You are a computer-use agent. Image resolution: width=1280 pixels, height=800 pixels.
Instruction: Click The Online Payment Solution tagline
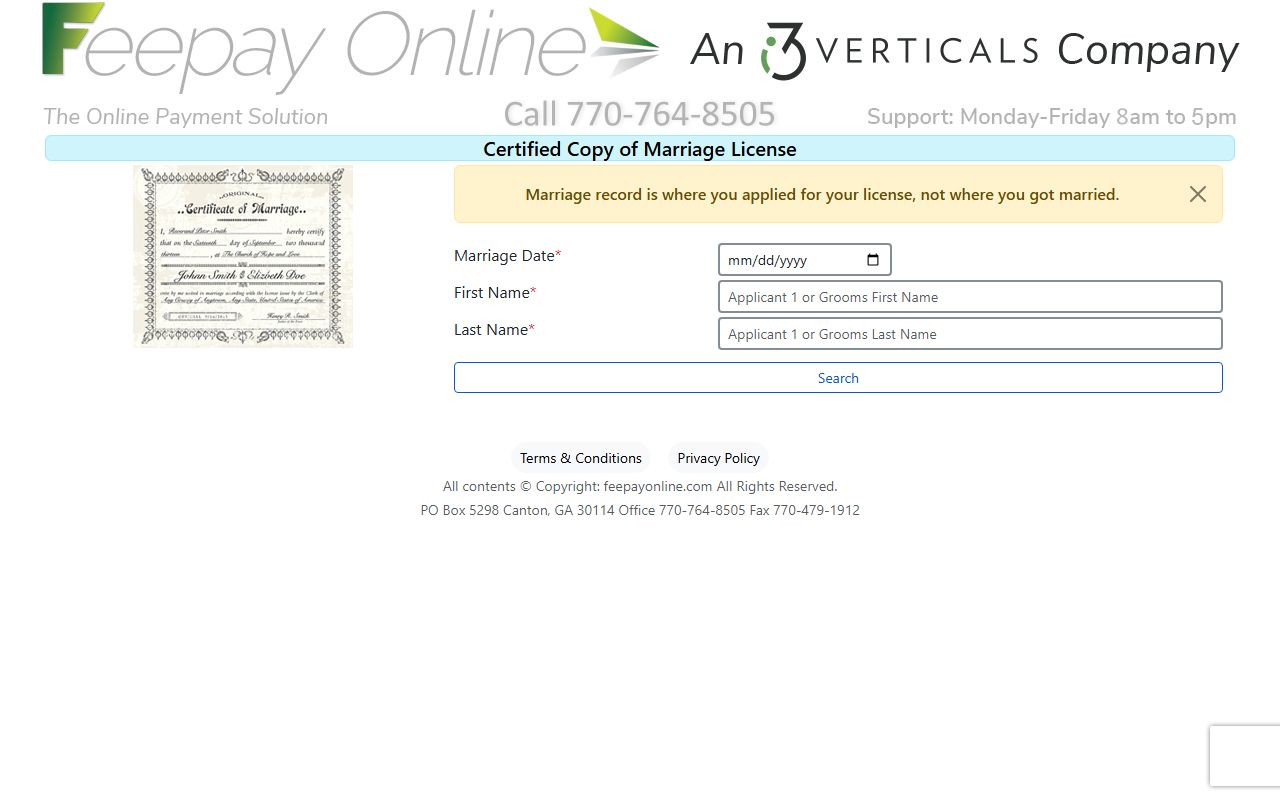[186, 117]
